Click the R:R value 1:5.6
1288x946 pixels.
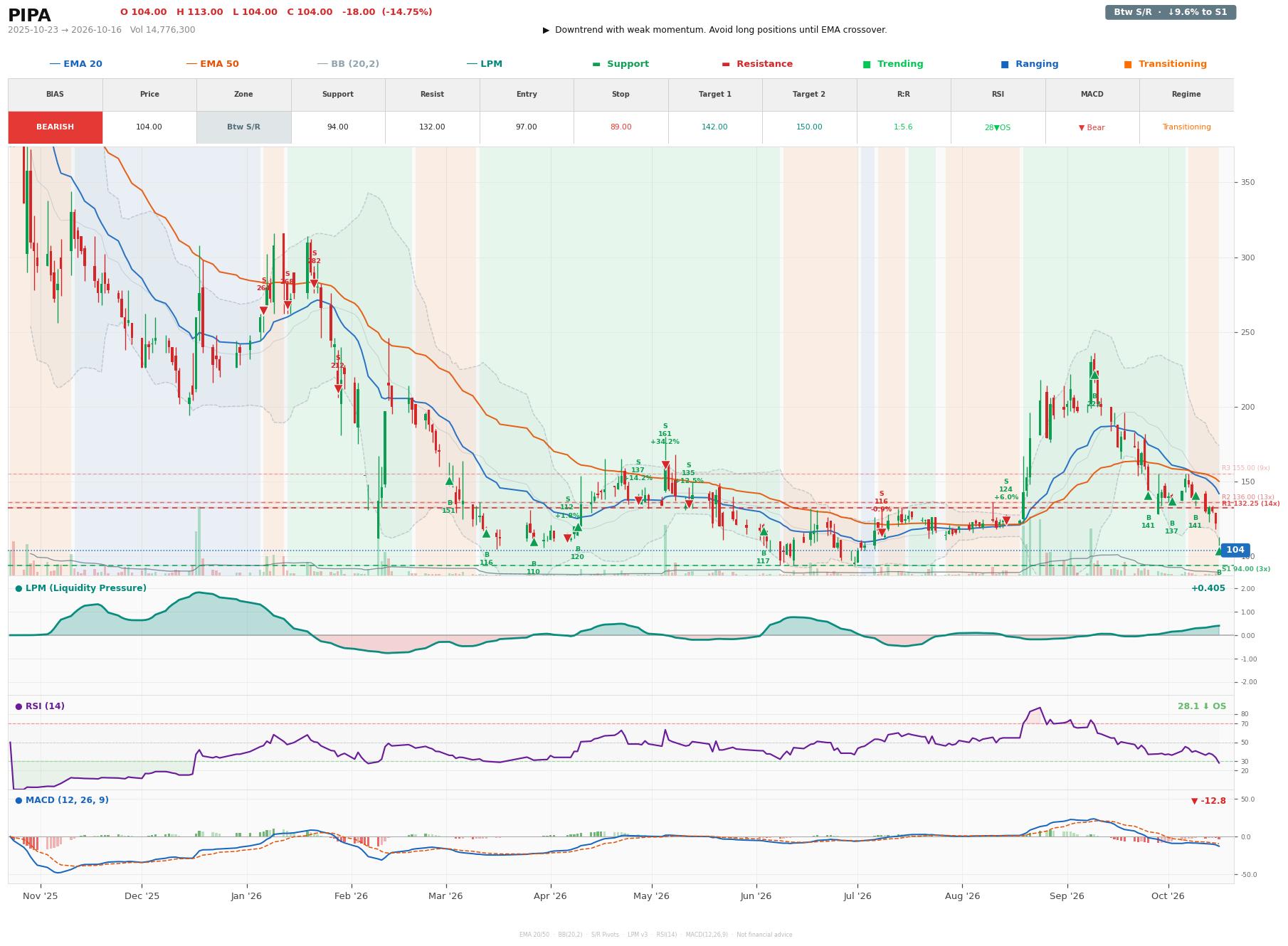coord(903,127)
